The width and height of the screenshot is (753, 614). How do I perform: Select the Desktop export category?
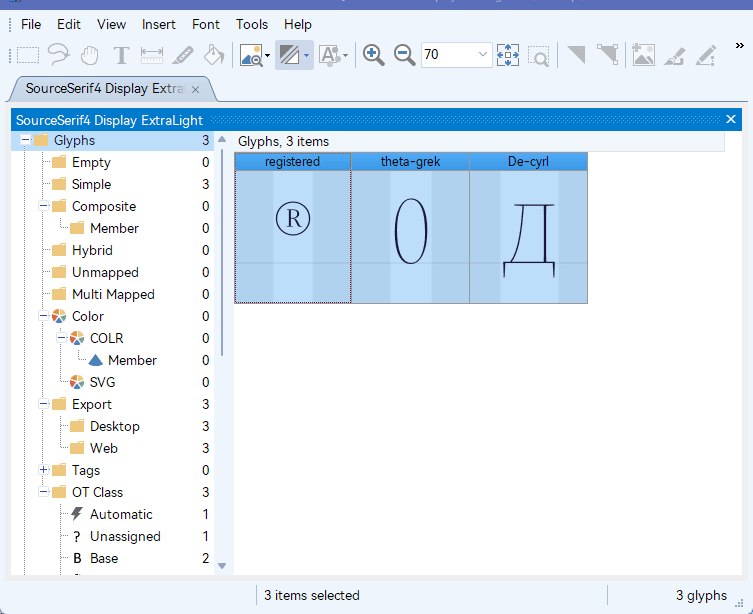point(115,426)
